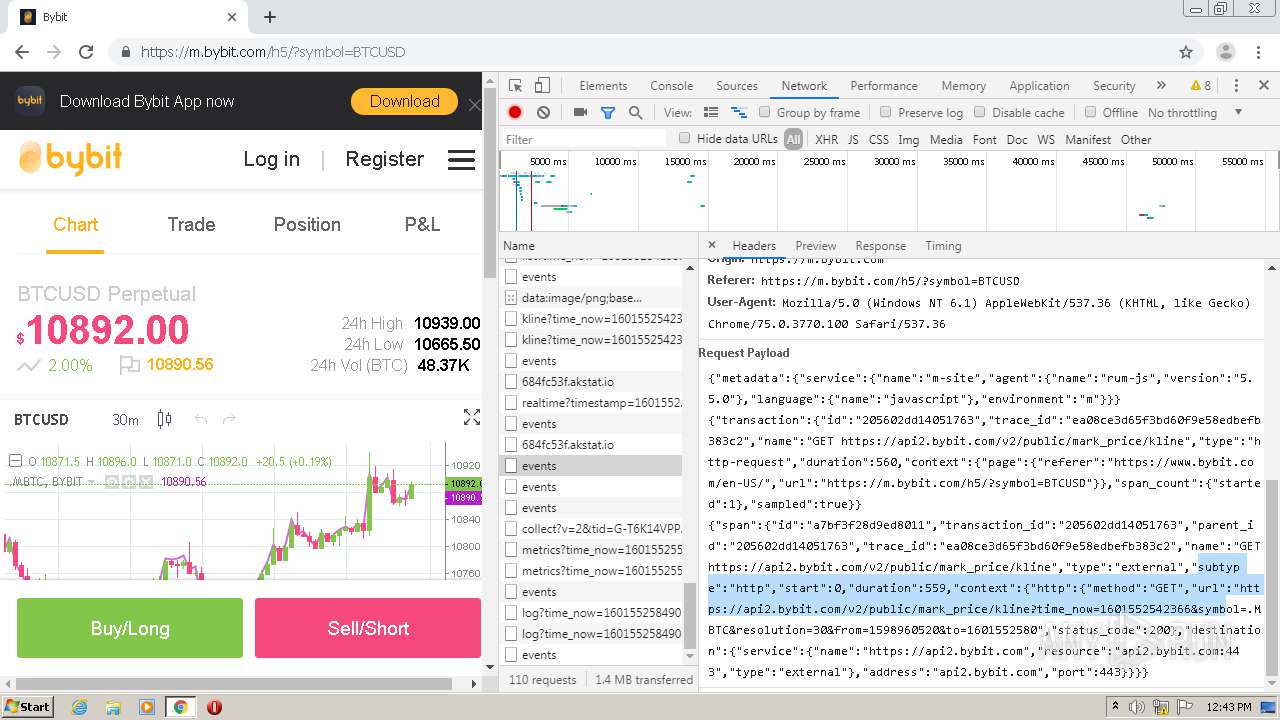The image size is (1280, 720).
Task: Toggle the network filter funnel icon
Action: 607,113
